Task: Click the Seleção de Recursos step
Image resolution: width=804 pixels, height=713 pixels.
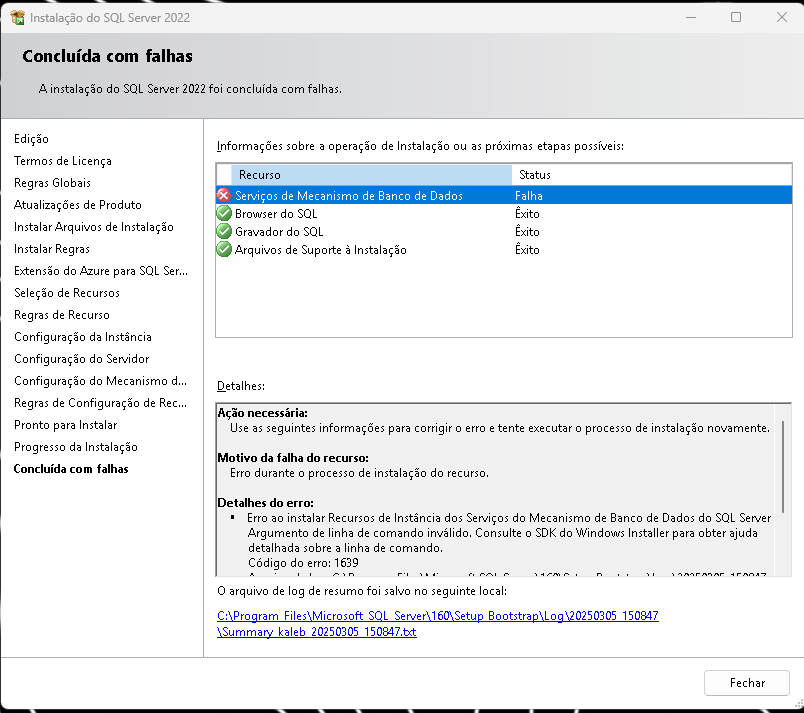Action: 67,293
